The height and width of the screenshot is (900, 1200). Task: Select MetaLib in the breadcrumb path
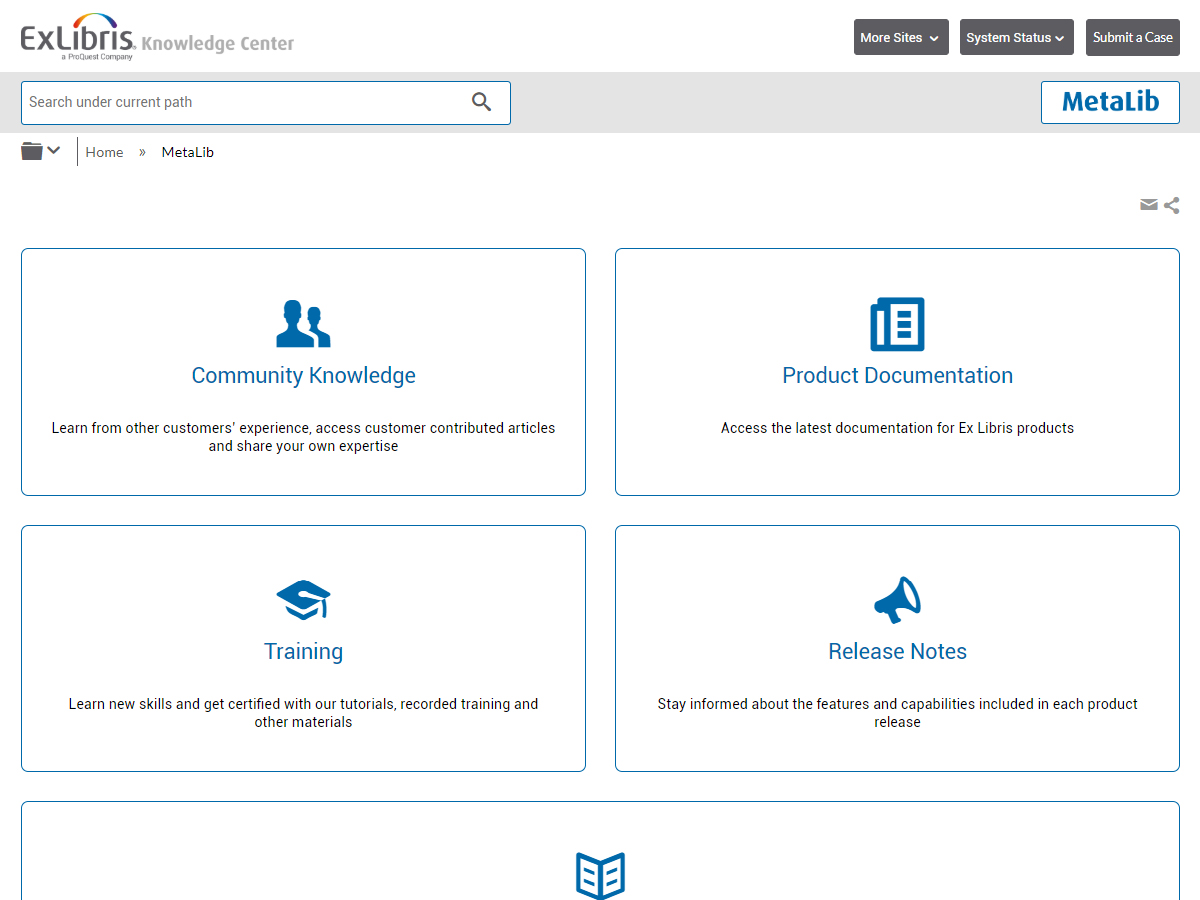(x=188, y=152)
